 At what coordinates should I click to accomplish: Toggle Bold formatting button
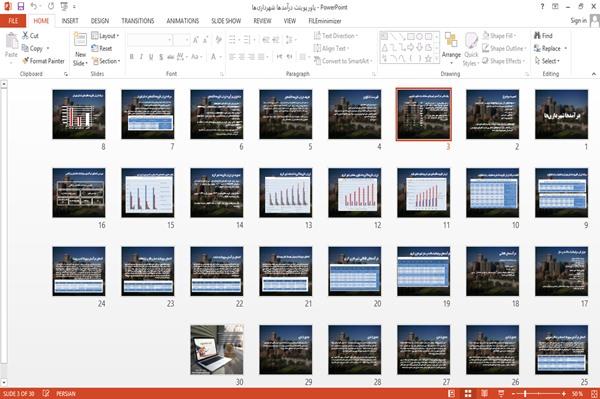[x=132, y=57]
